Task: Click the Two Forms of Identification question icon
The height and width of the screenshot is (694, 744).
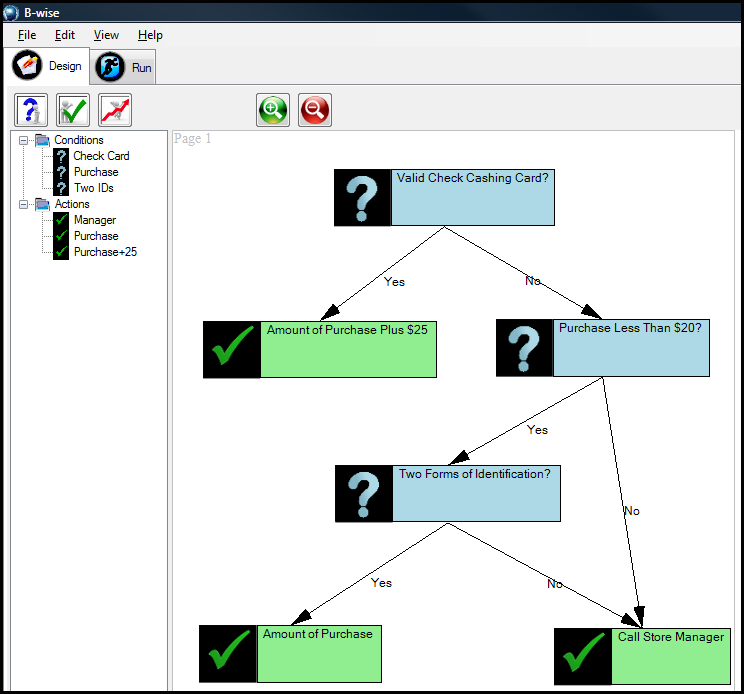Action: [x=364, y=493]
